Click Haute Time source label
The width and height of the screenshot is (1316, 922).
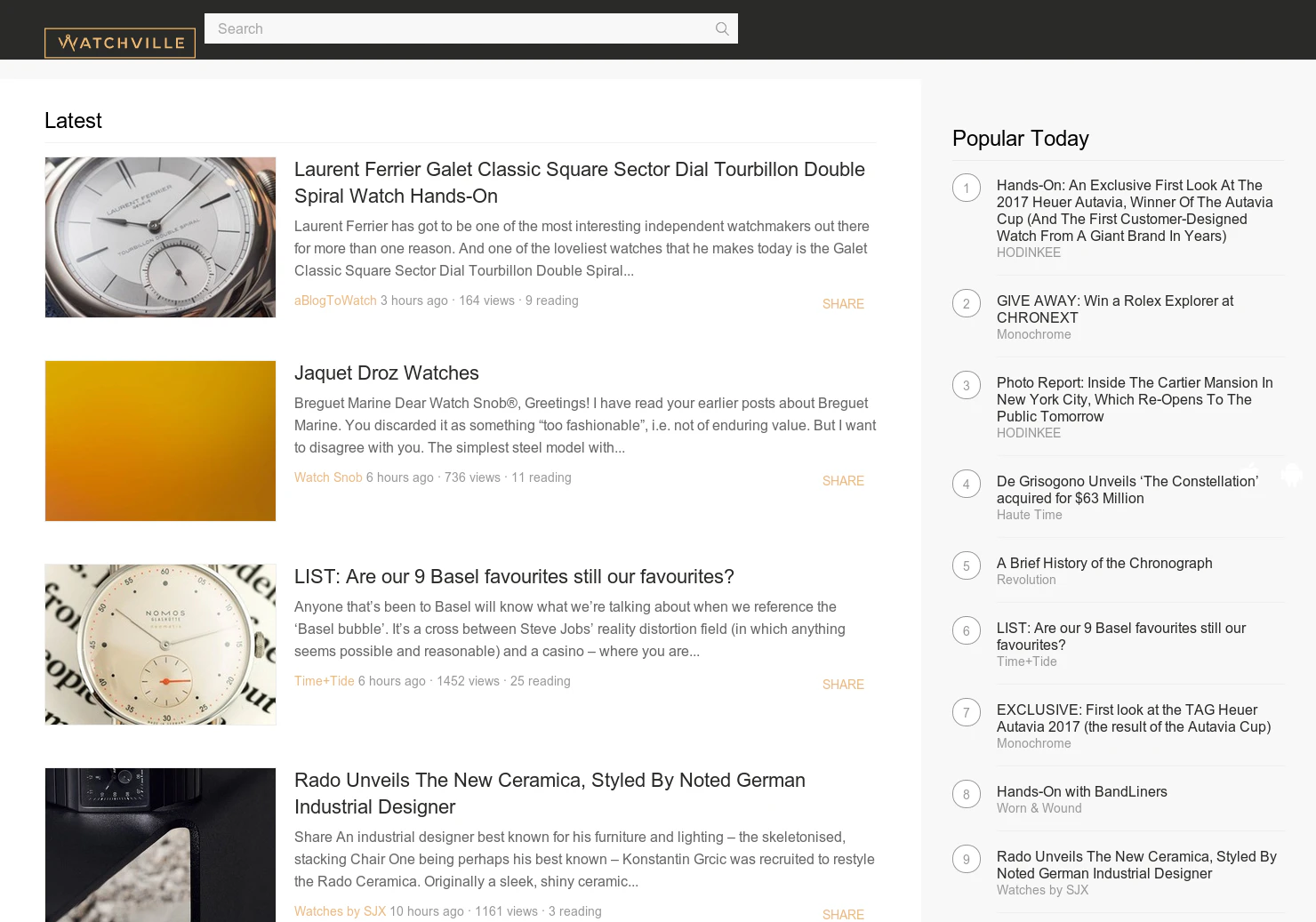1030,515
